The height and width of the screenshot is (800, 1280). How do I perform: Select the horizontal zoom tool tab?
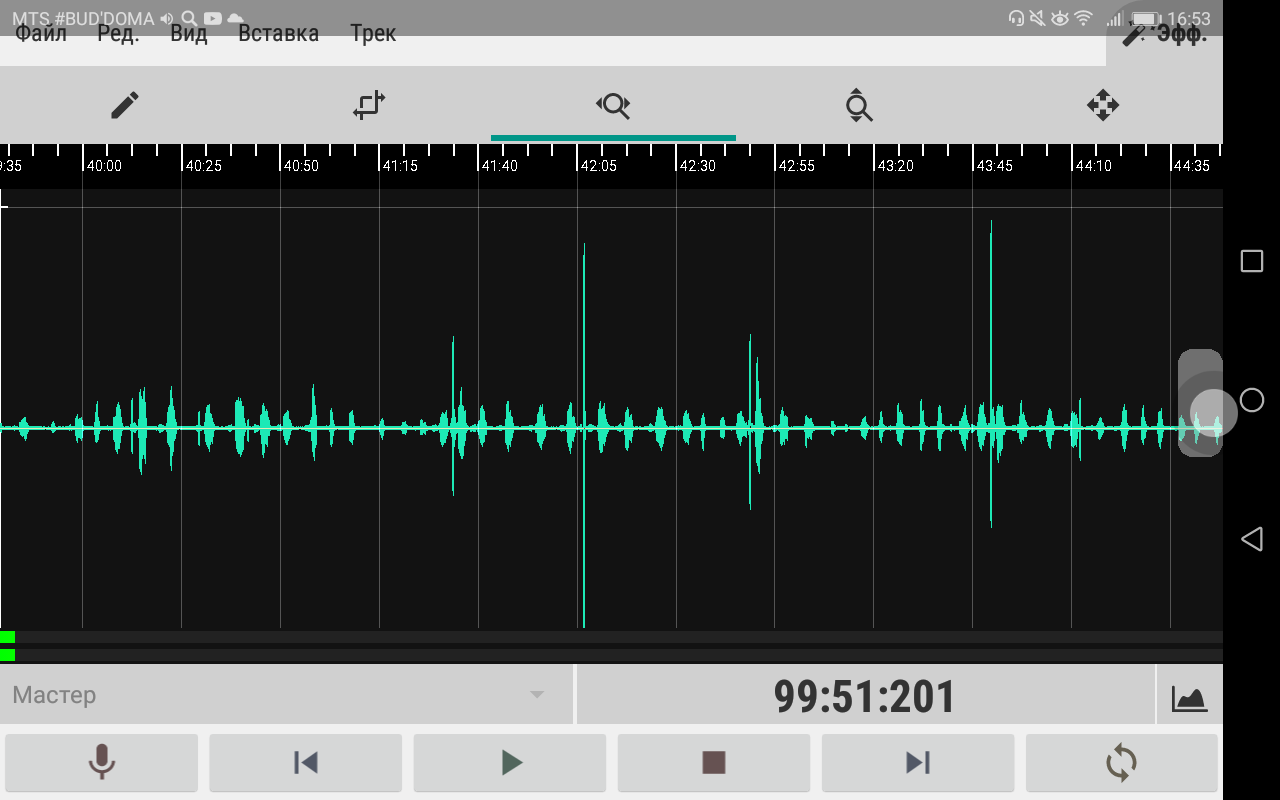click(x=613, y=105)
